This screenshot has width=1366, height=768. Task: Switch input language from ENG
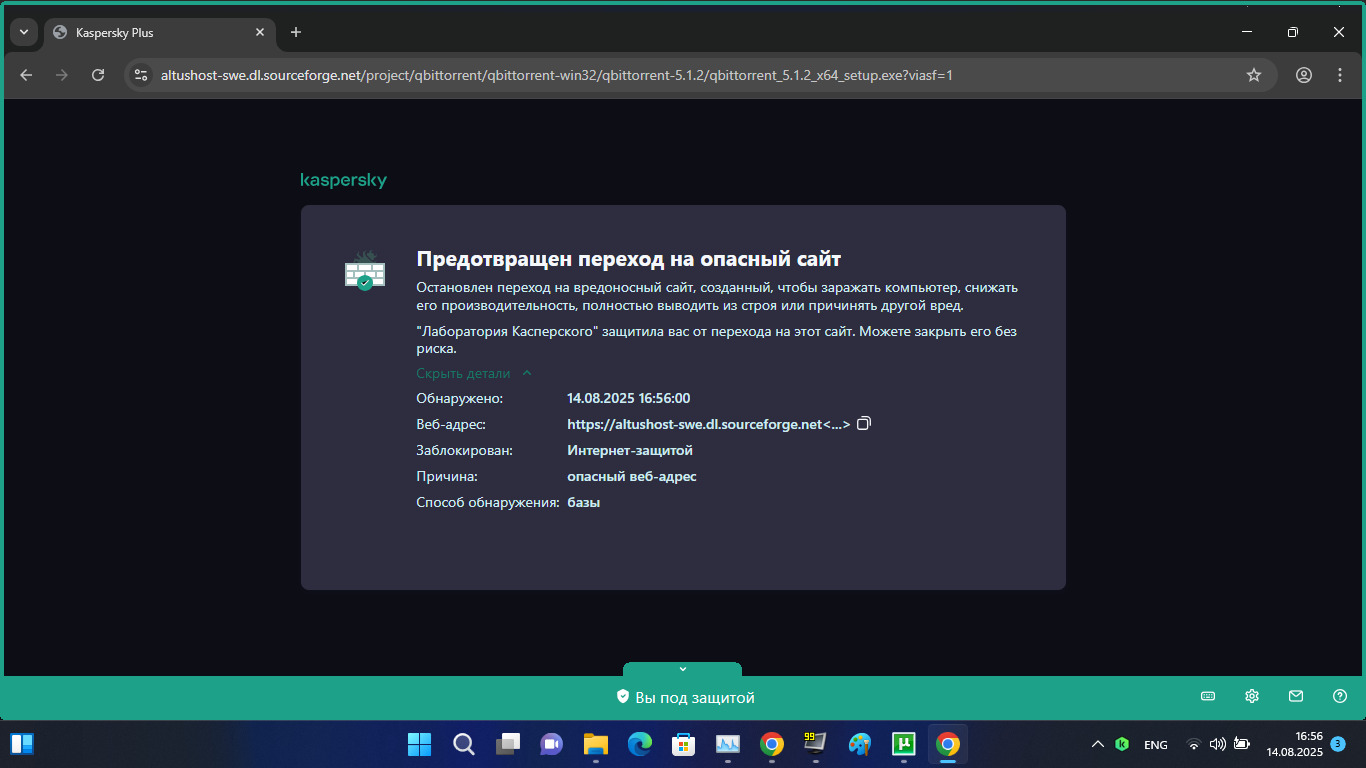tap(1156, 744)
